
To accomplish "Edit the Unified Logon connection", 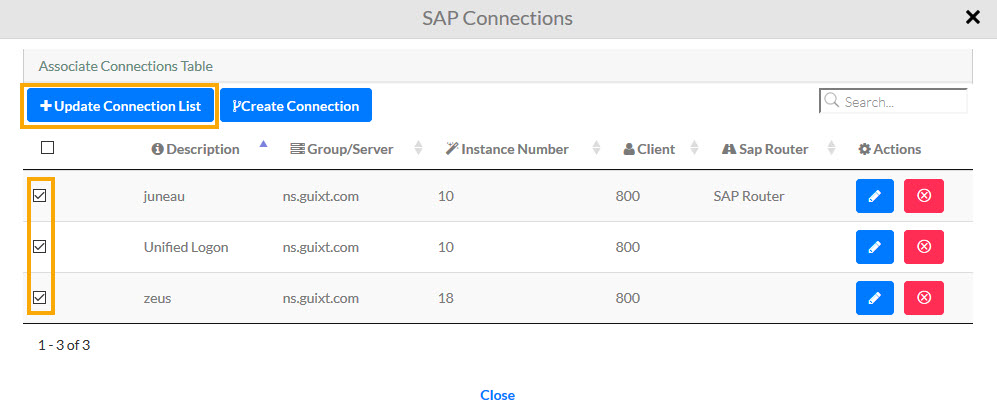I will (874, 247).
